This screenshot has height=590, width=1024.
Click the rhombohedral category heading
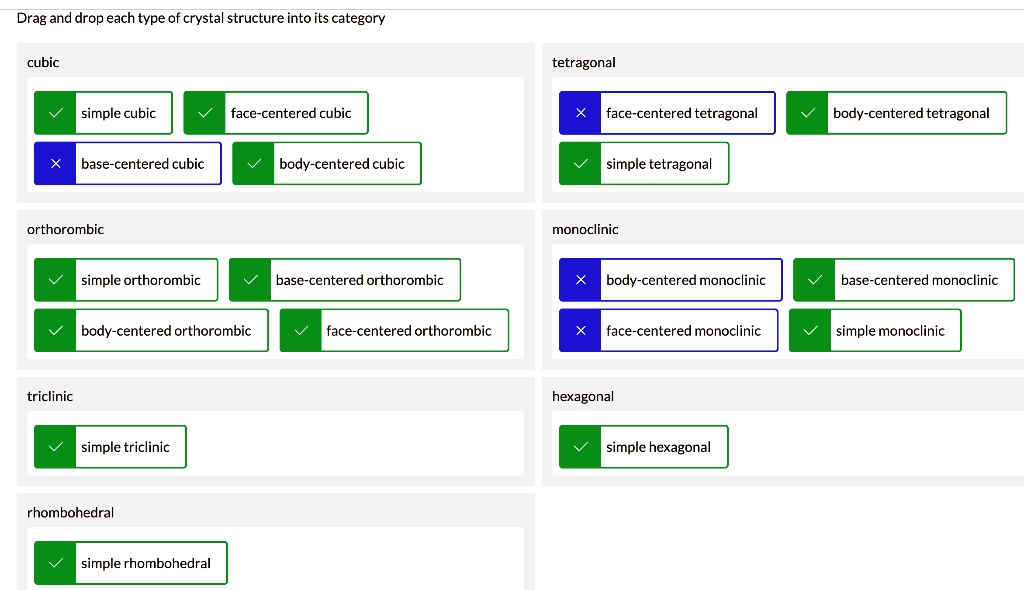tap(71, 512)
